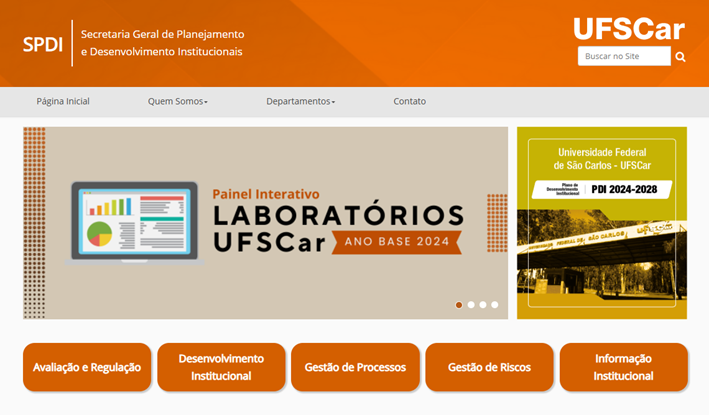Select the first carousel indicator dot
The height and width of the screenshot is (415, 709).
pos(459,305)
